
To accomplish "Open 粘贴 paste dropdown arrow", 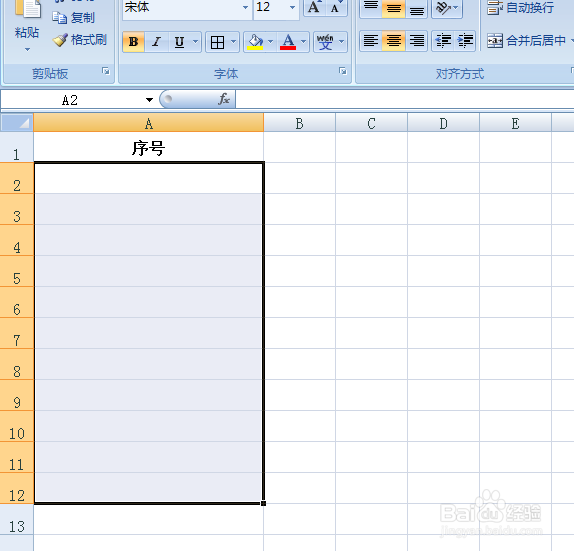I will (27, 49).
